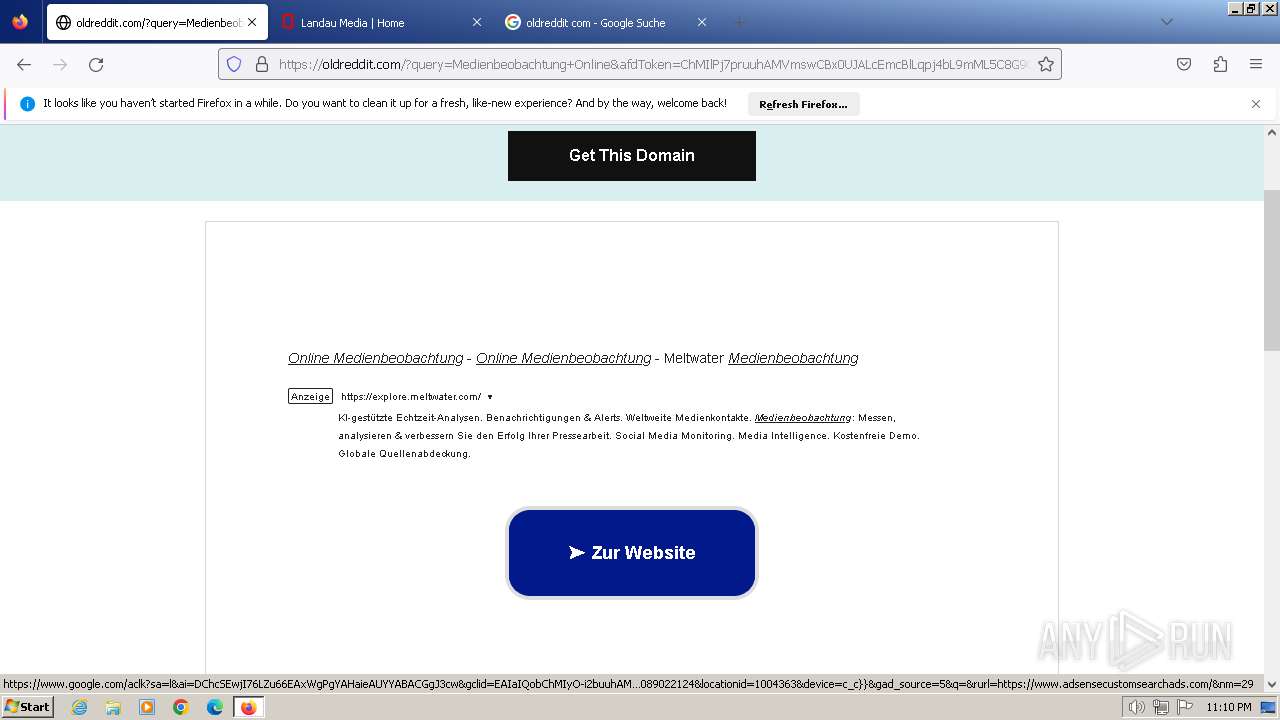
Task: Open the tracking protection shield icon
Action: (x=234, y=64)
